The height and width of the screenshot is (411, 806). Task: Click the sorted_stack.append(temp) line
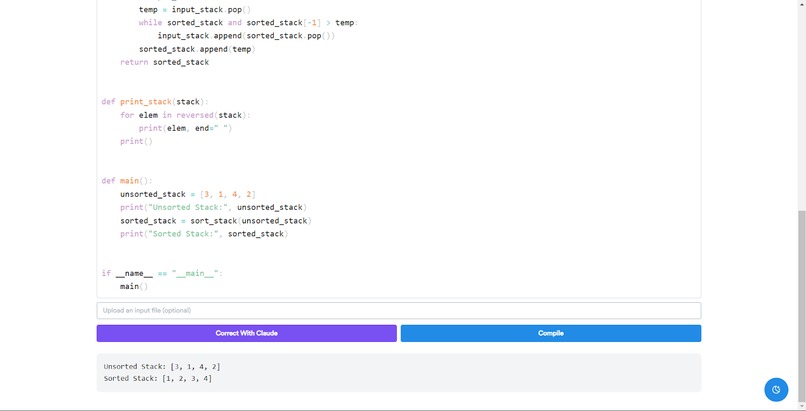point(197,49)
